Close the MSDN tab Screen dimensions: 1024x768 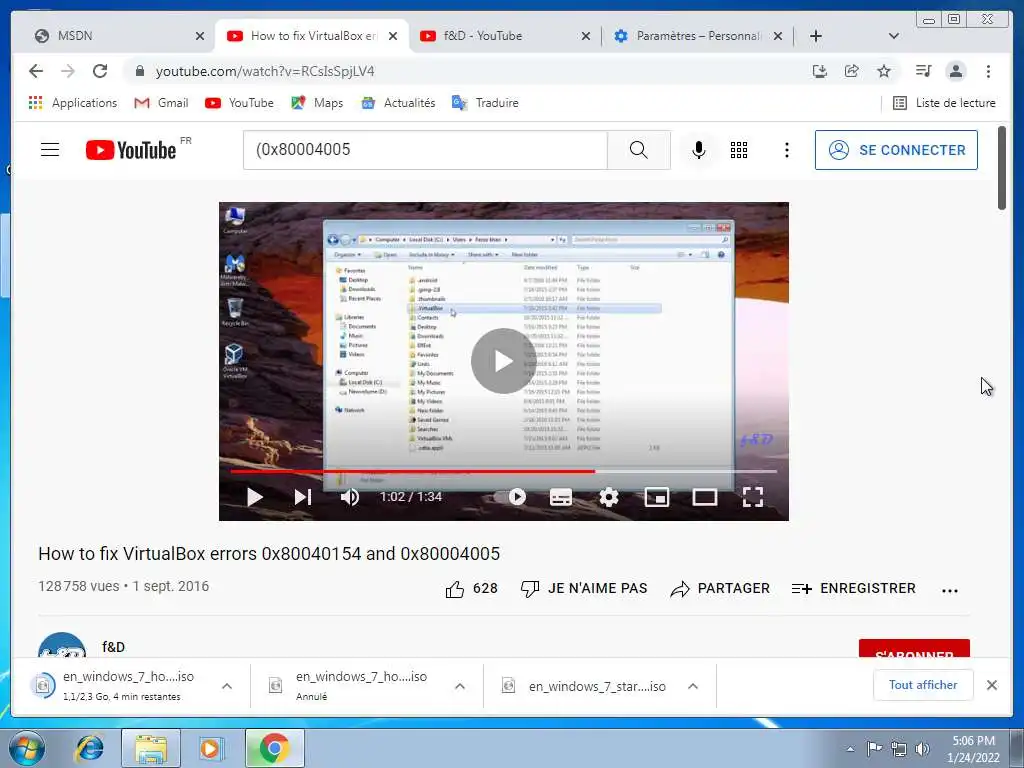[200, 37]
